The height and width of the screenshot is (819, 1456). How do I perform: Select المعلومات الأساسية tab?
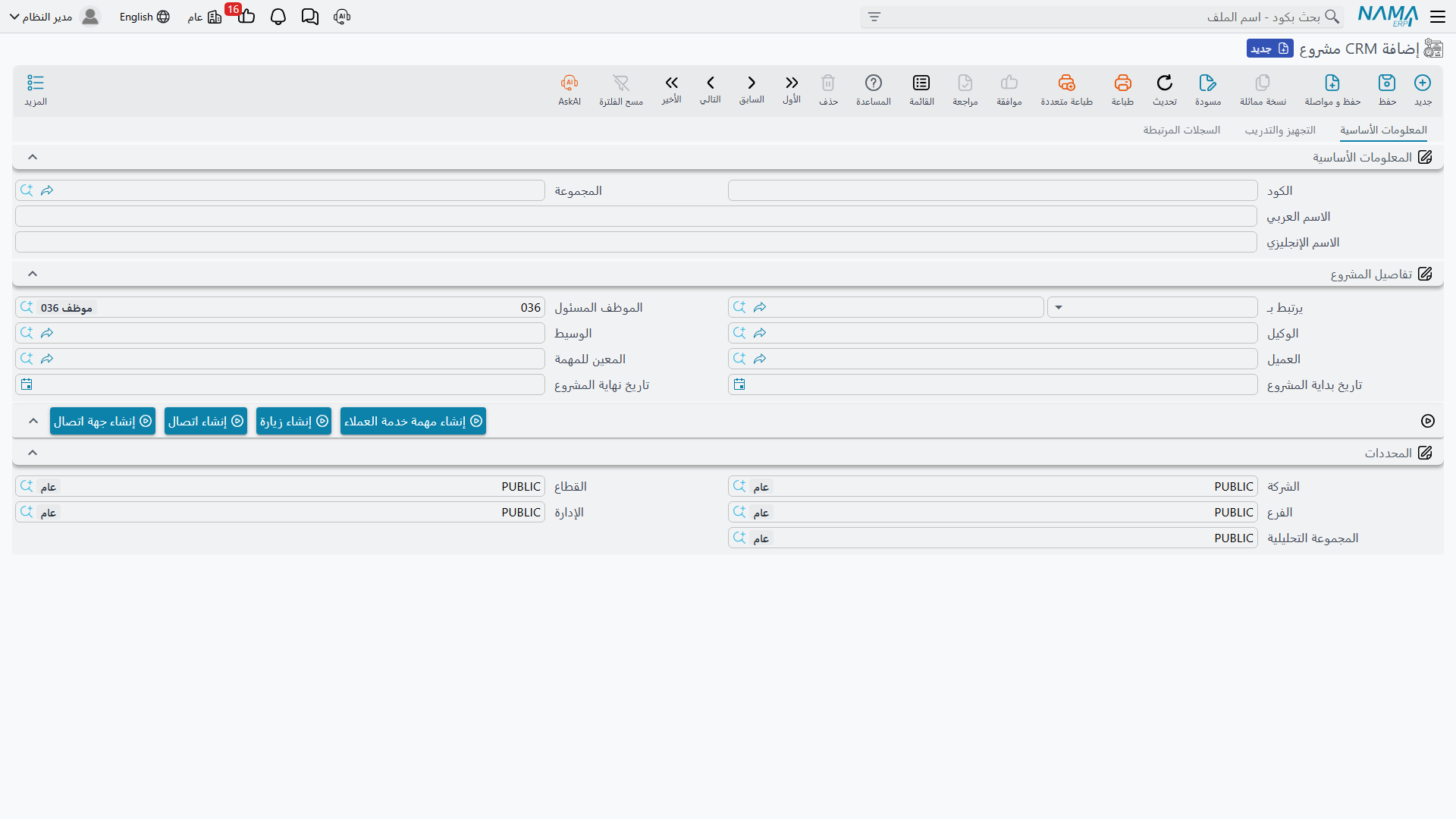1383,130
